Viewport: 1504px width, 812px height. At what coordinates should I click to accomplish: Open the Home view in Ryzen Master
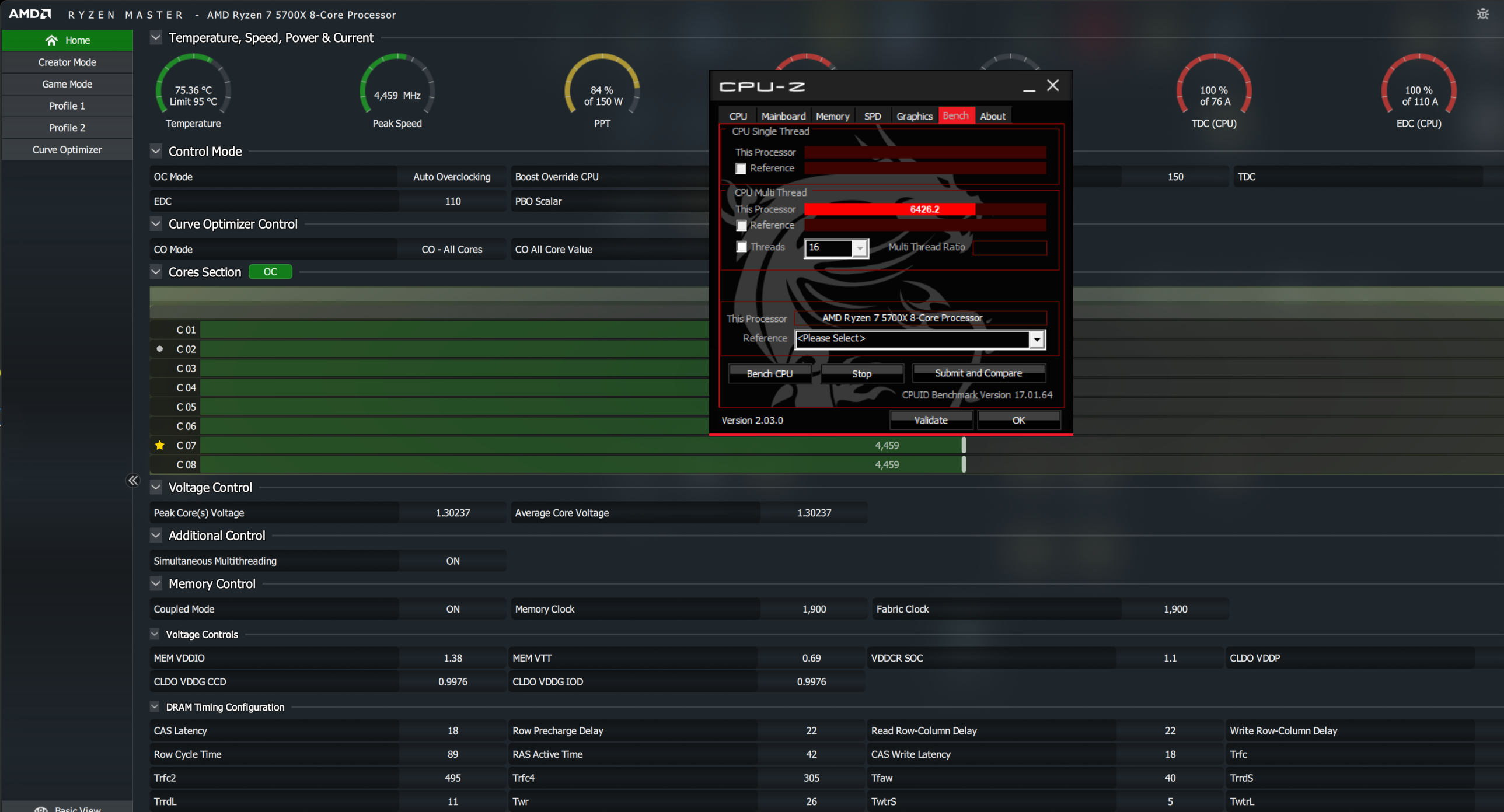[x=67, y=40]
